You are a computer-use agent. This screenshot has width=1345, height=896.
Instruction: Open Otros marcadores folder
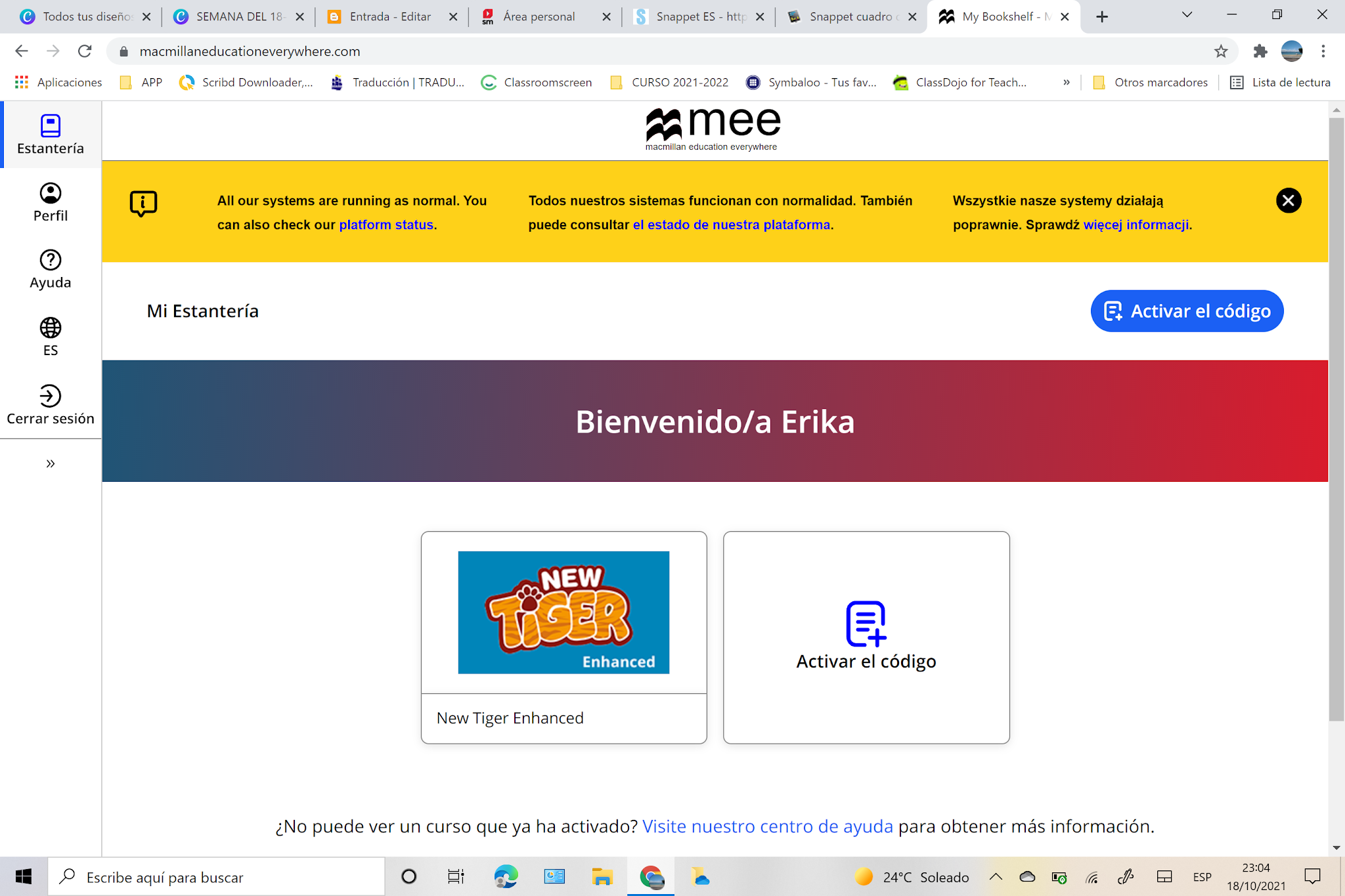[1150, 82]
